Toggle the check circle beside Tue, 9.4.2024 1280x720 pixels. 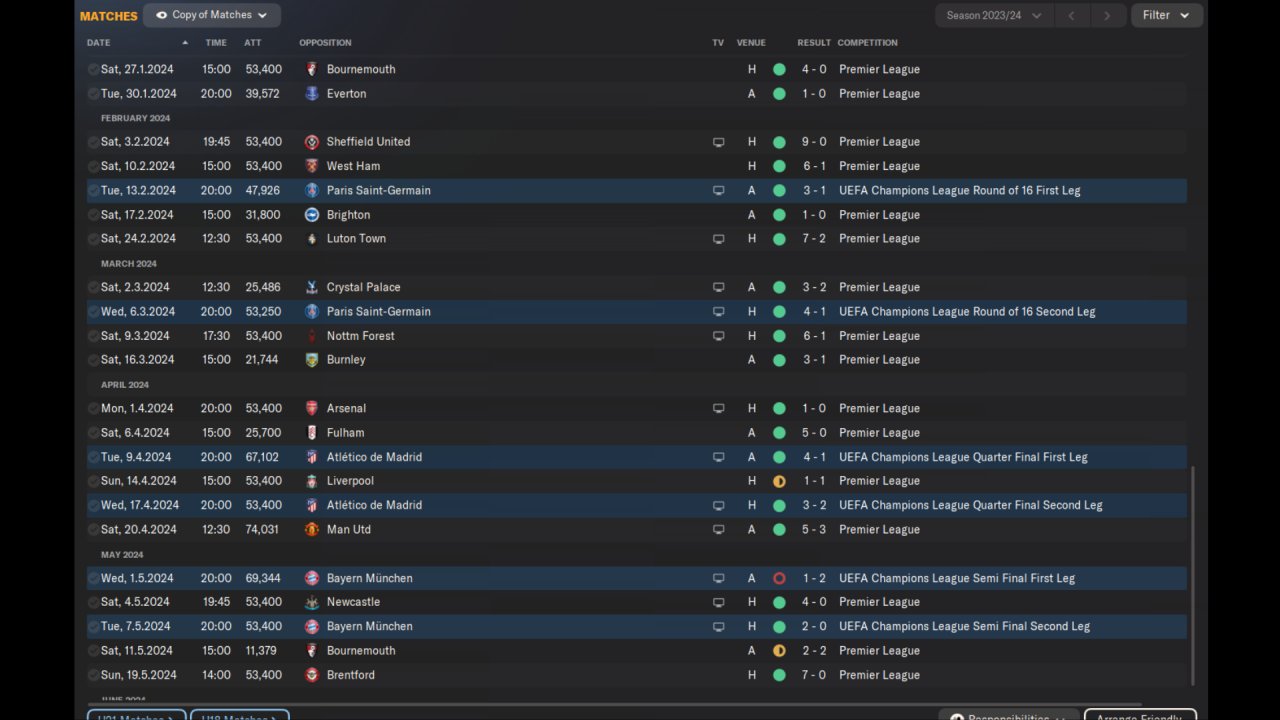(93, 457)
